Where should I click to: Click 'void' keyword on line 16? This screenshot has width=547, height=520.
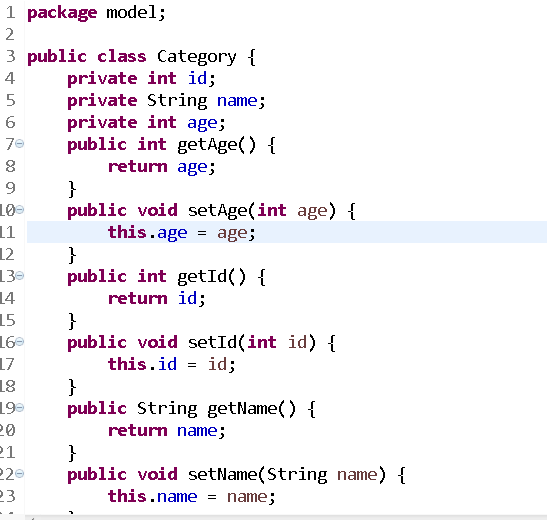coord(157,342)
